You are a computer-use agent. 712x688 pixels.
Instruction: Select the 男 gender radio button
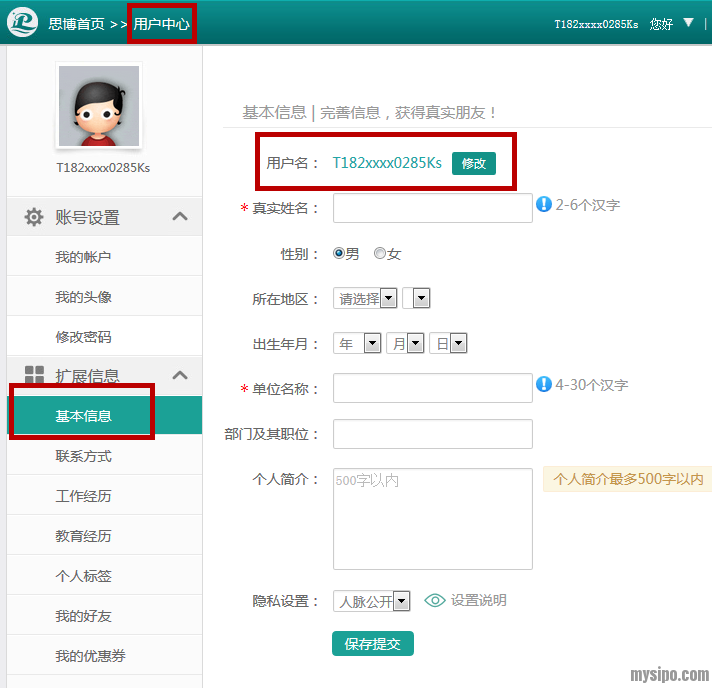tap(339, 254)
